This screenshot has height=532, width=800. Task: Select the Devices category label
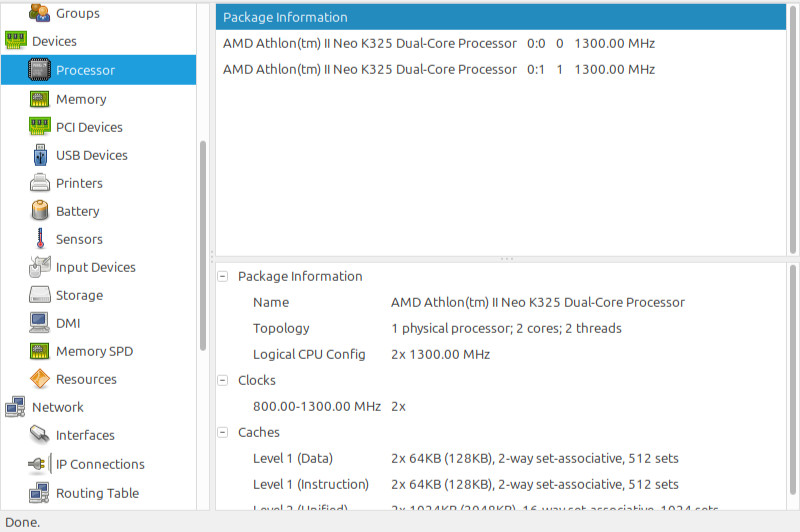pos(54,41)
